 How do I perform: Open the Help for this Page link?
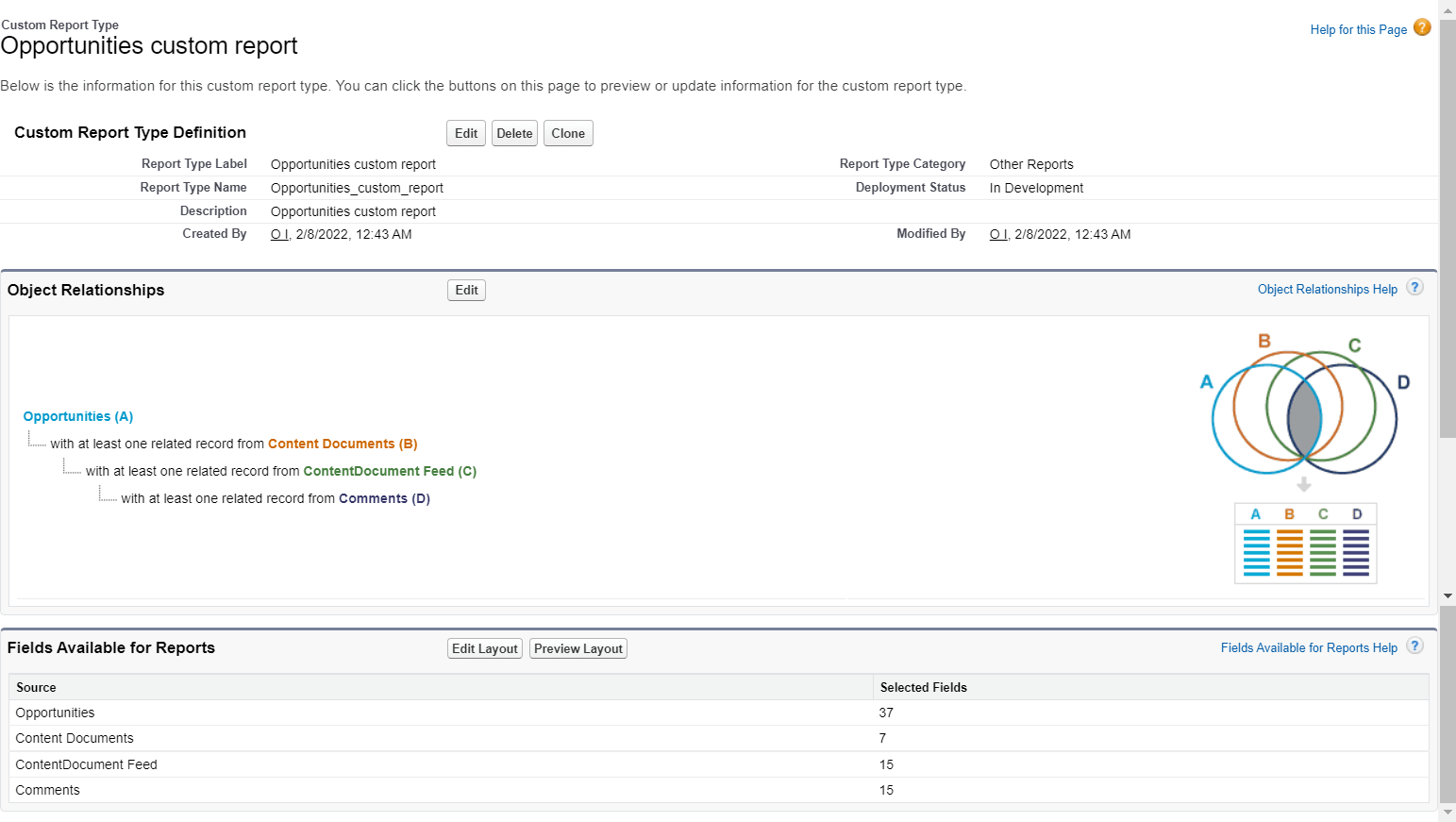[1358, 29]
